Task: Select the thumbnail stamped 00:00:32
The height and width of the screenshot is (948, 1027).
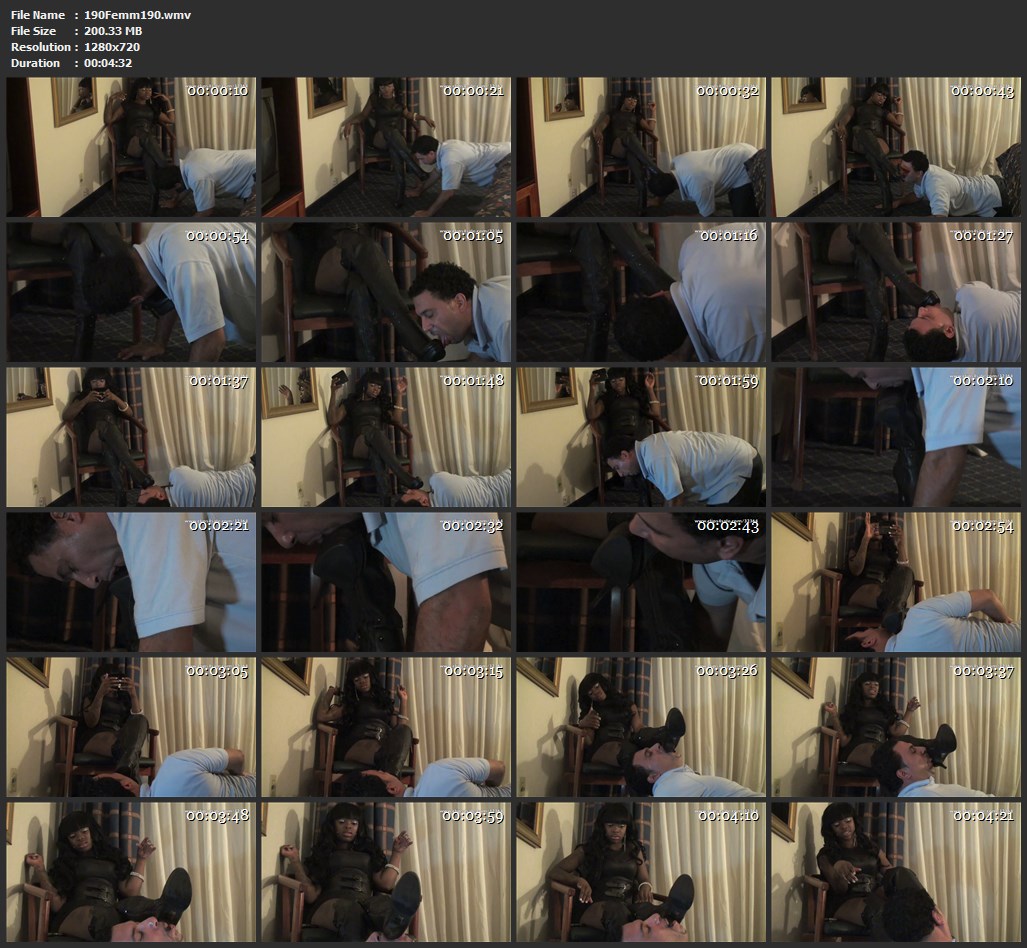Action: click(641, 147)
